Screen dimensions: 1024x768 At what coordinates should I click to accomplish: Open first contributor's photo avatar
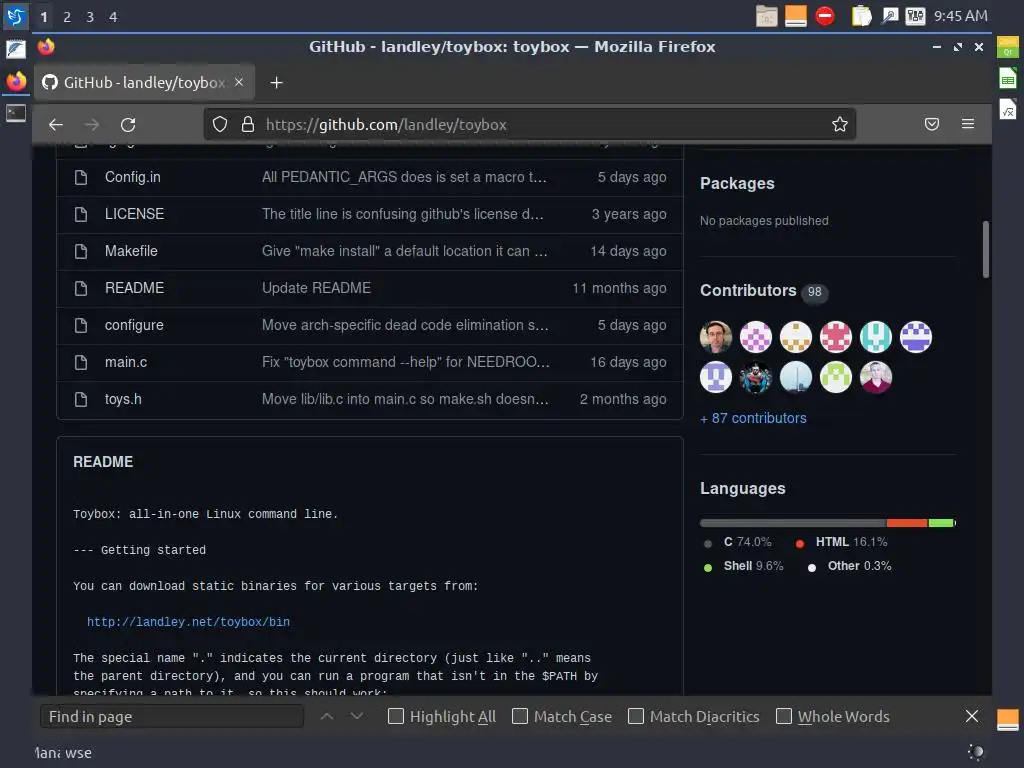tap(716, 337)
